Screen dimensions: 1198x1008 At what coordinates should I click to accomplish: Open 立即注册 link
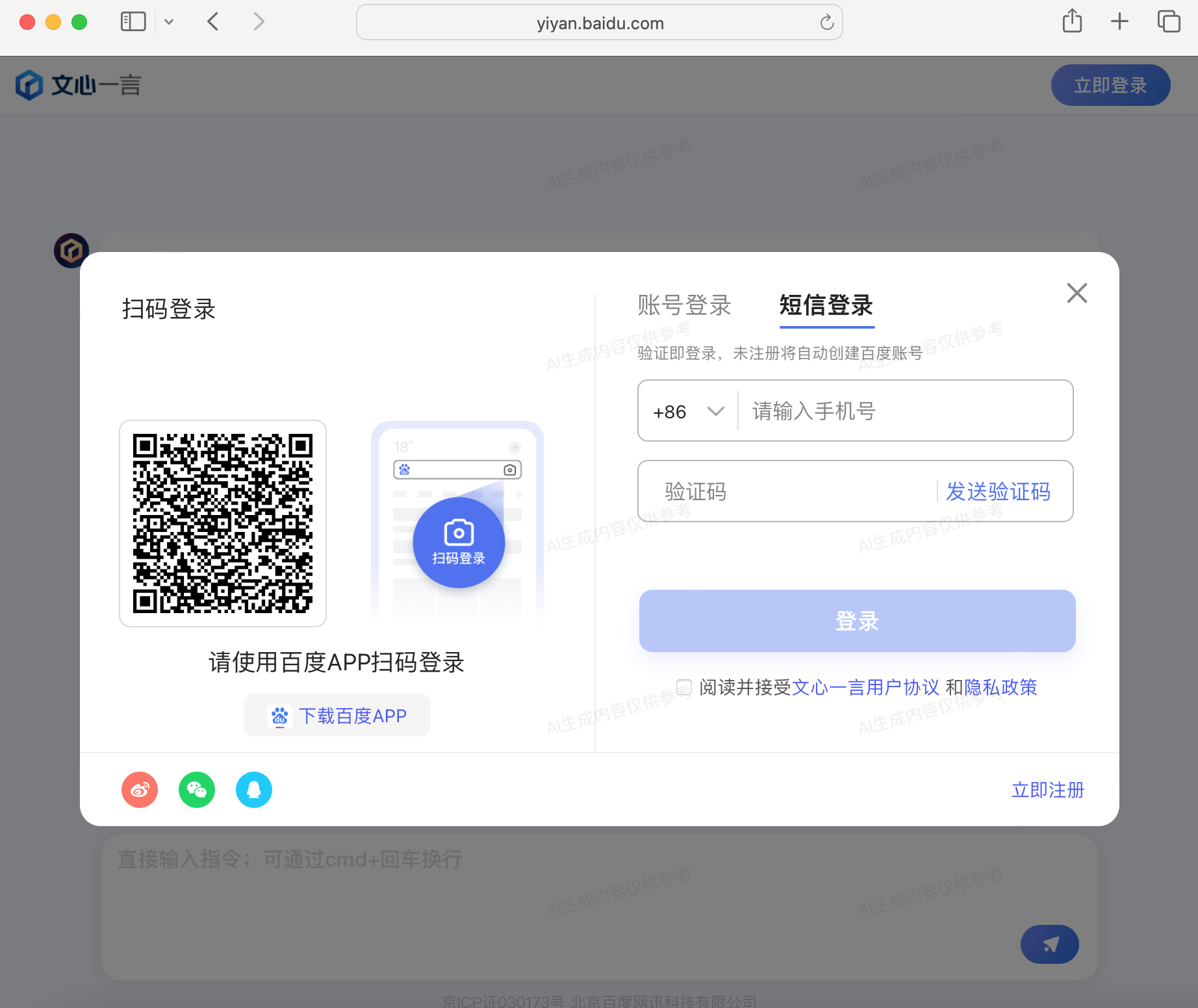(x=1048, y=790)
